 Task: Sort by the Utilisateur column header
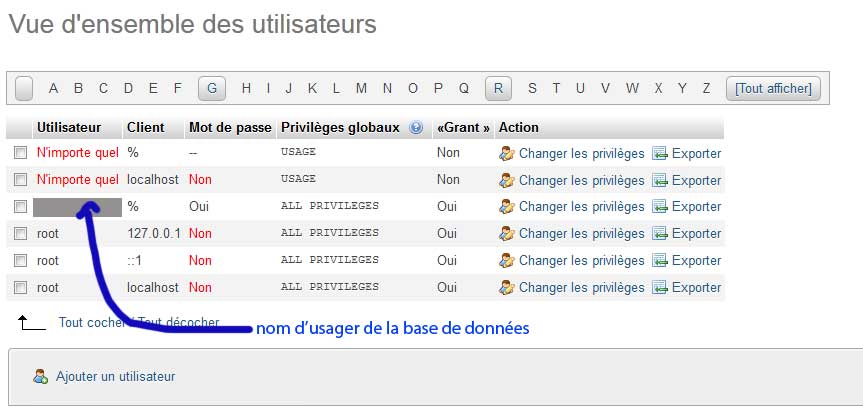point(69,128)
